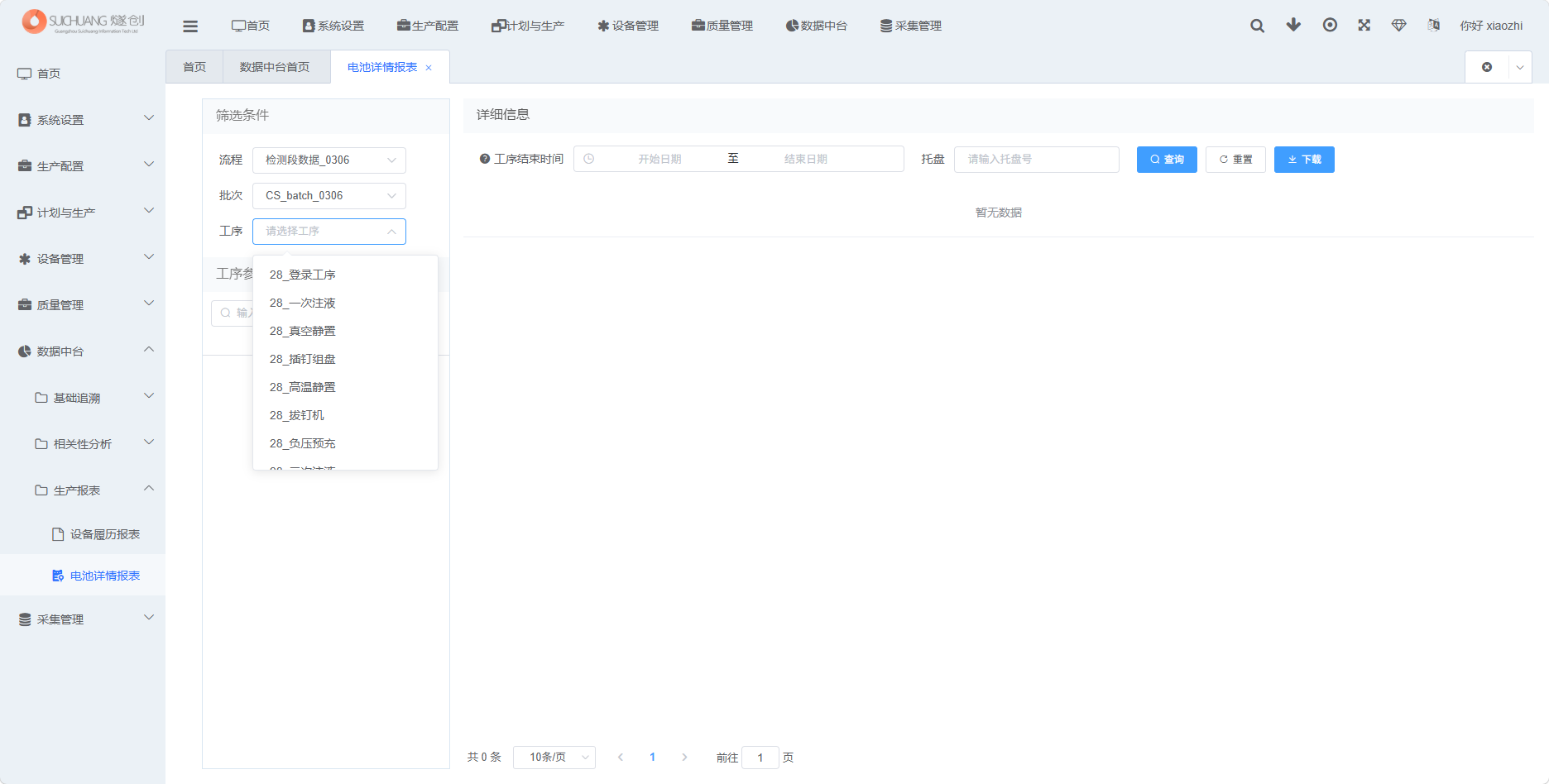Expand 质量管理 in the sidebar
Image resolution: width=1549 pixels, height=784 pixels.
[x=83, y=305]
